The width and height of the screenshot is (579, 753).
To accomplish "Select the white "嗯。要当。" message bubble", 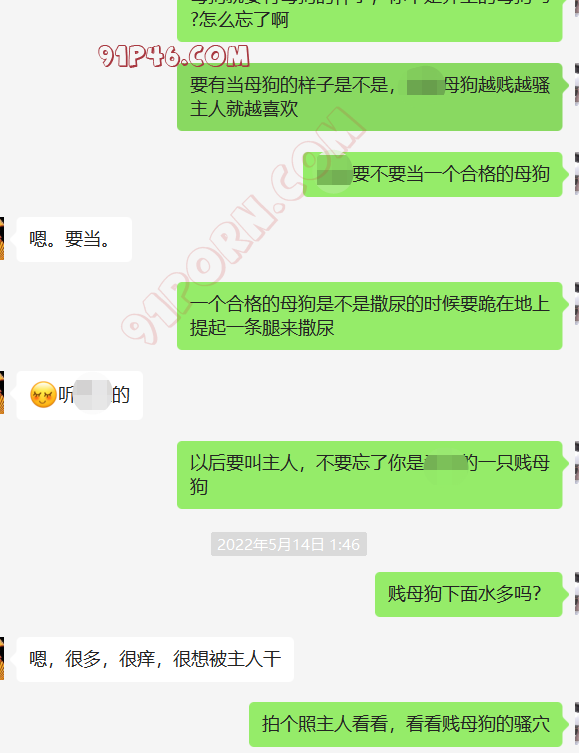I will (x=74, y=239).
